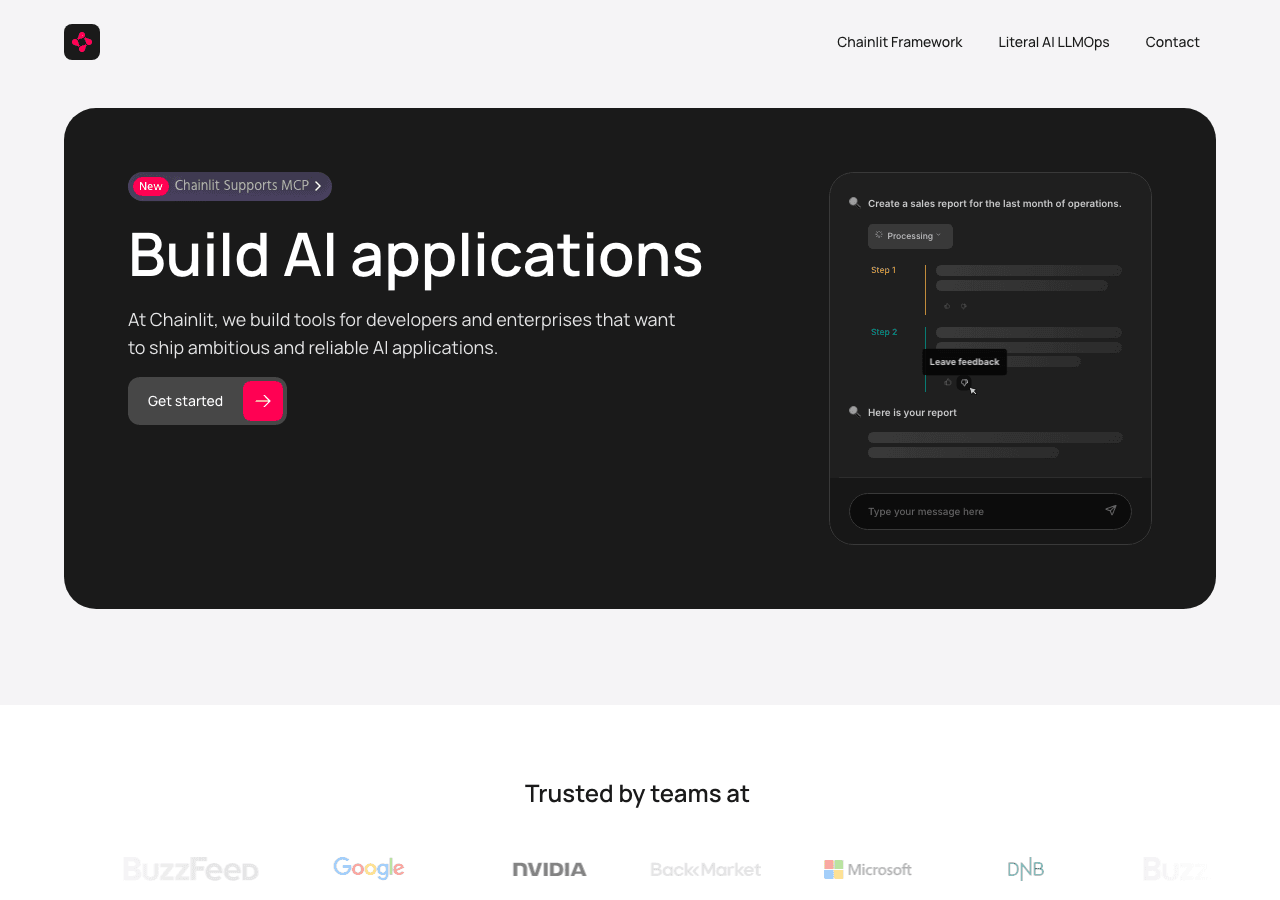Click the Trusted by teams at heading
The width and height of the screenshot is (1280, 900).
coord(637,793)
